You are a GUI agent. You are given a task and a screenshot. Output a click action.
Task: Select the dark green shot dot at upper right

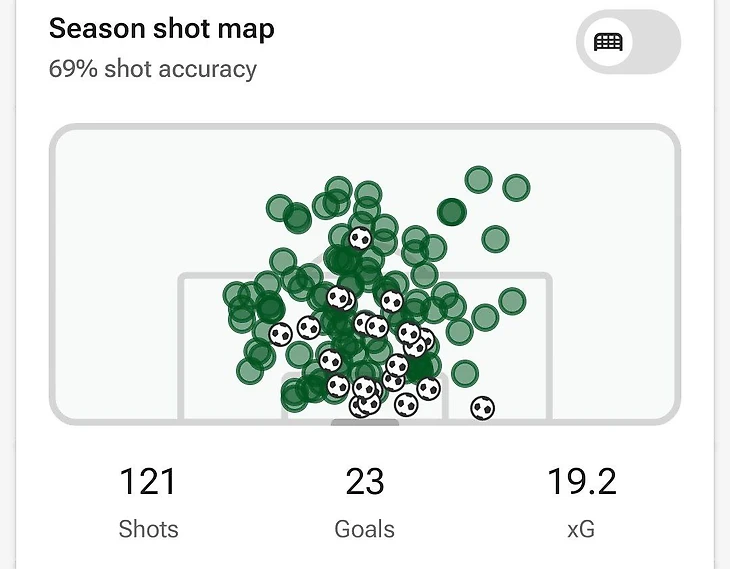[x=452, y=211]
